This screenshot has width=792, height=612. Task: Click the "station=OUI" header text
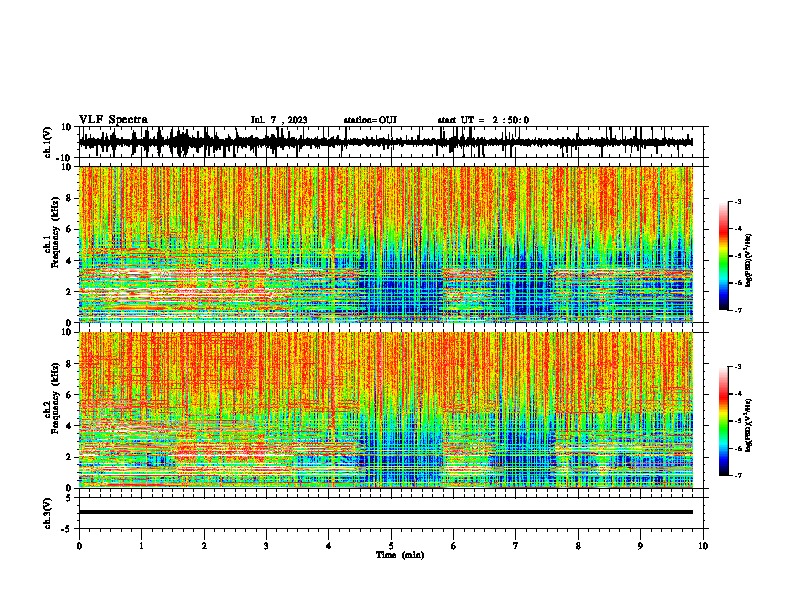(370, 120)
